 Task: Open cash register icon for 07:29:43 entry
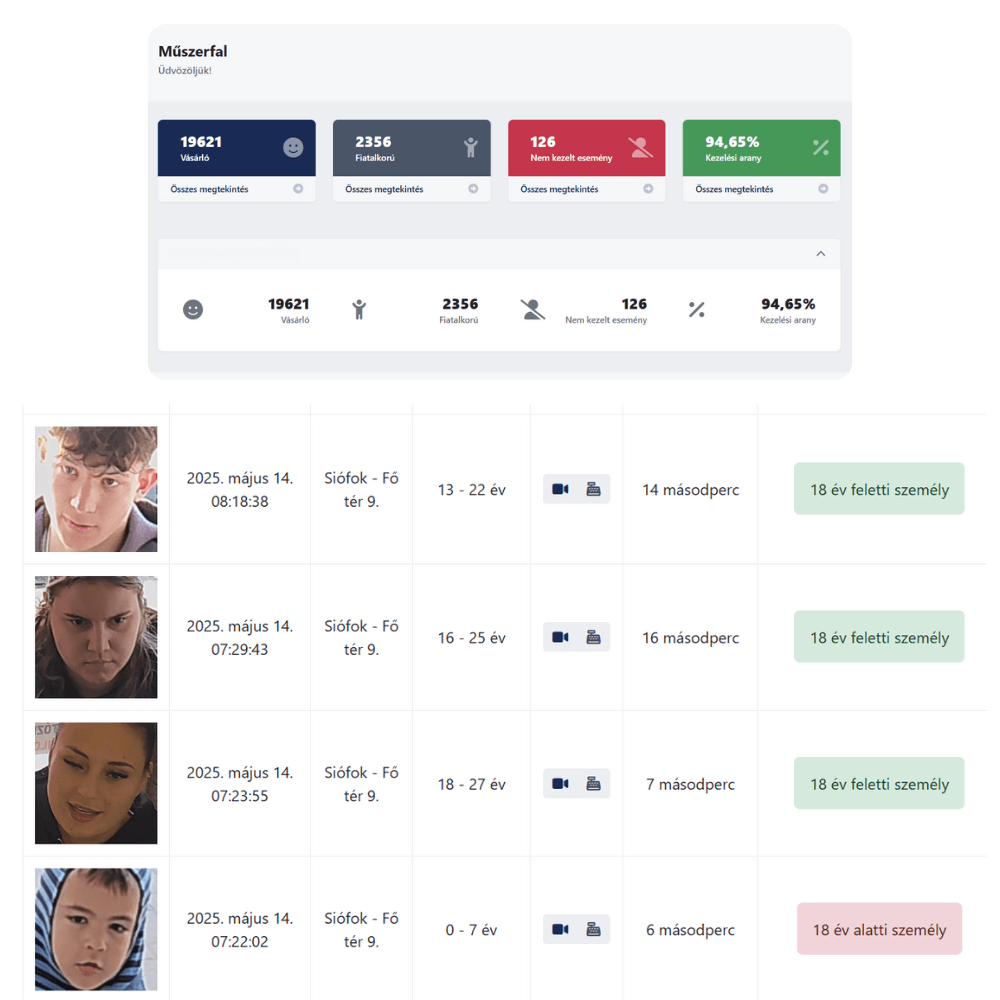pos(593,637)
